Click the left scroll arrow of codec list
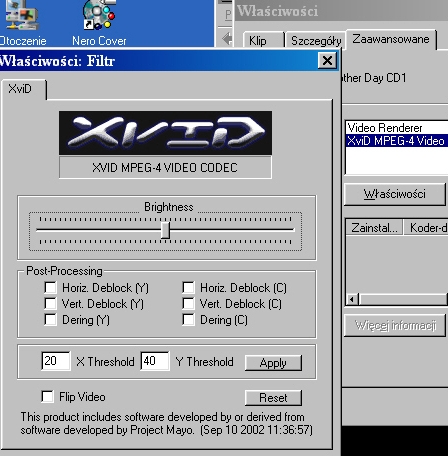448x456 pixels. tap(352, 299)
